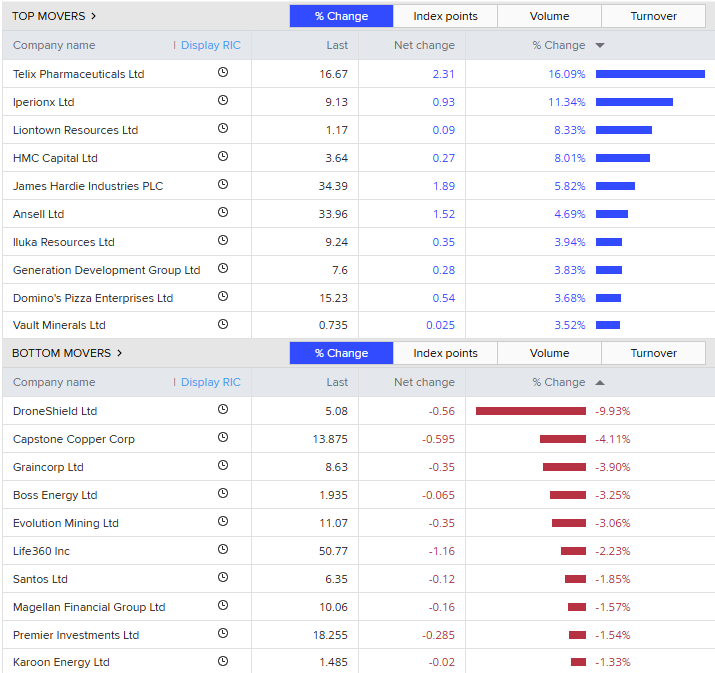Open Evolution Mining Ltd company link
715x673 pixels.
pyautogui.click(x=65, y=523)
